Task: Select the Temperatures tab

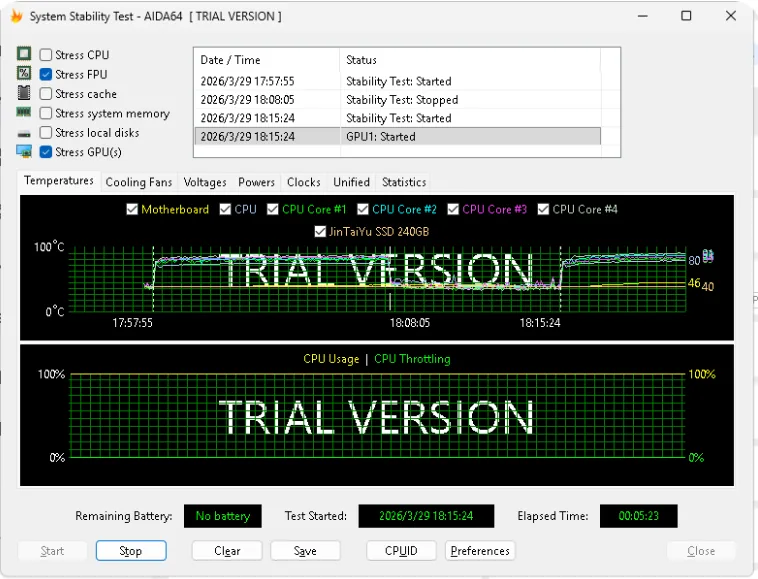Action: pos(59,181)
